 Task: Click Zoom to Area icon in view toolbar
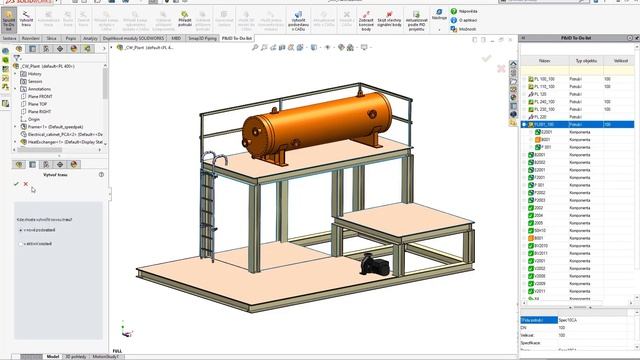[264, 48]
